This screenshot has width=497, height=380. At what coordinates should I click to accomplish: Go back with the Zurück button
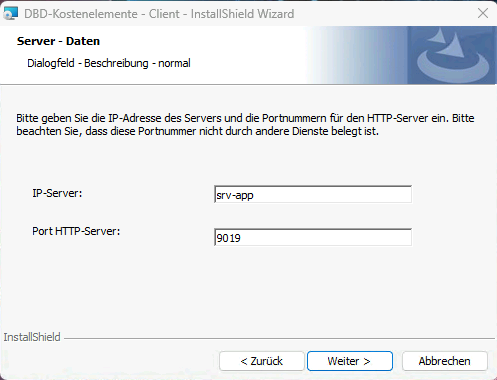pos(262,361)
